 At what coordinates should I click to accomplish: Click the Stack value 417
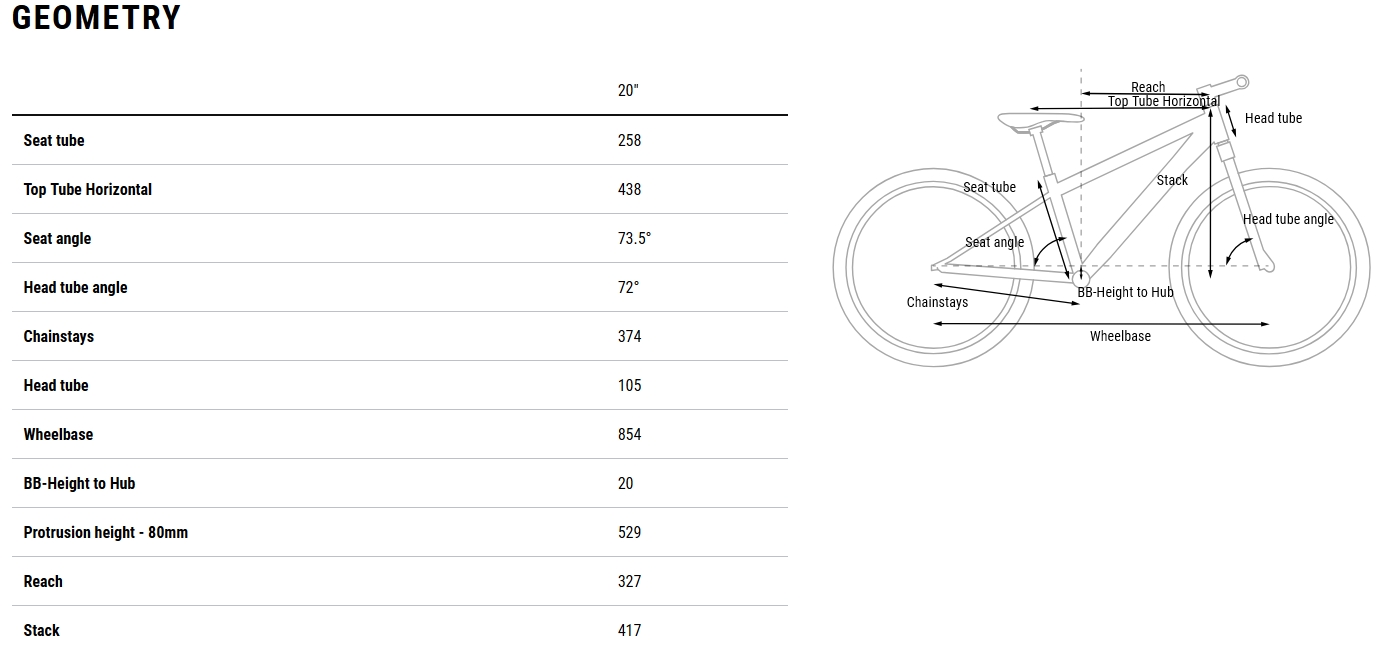pos(629,630)
